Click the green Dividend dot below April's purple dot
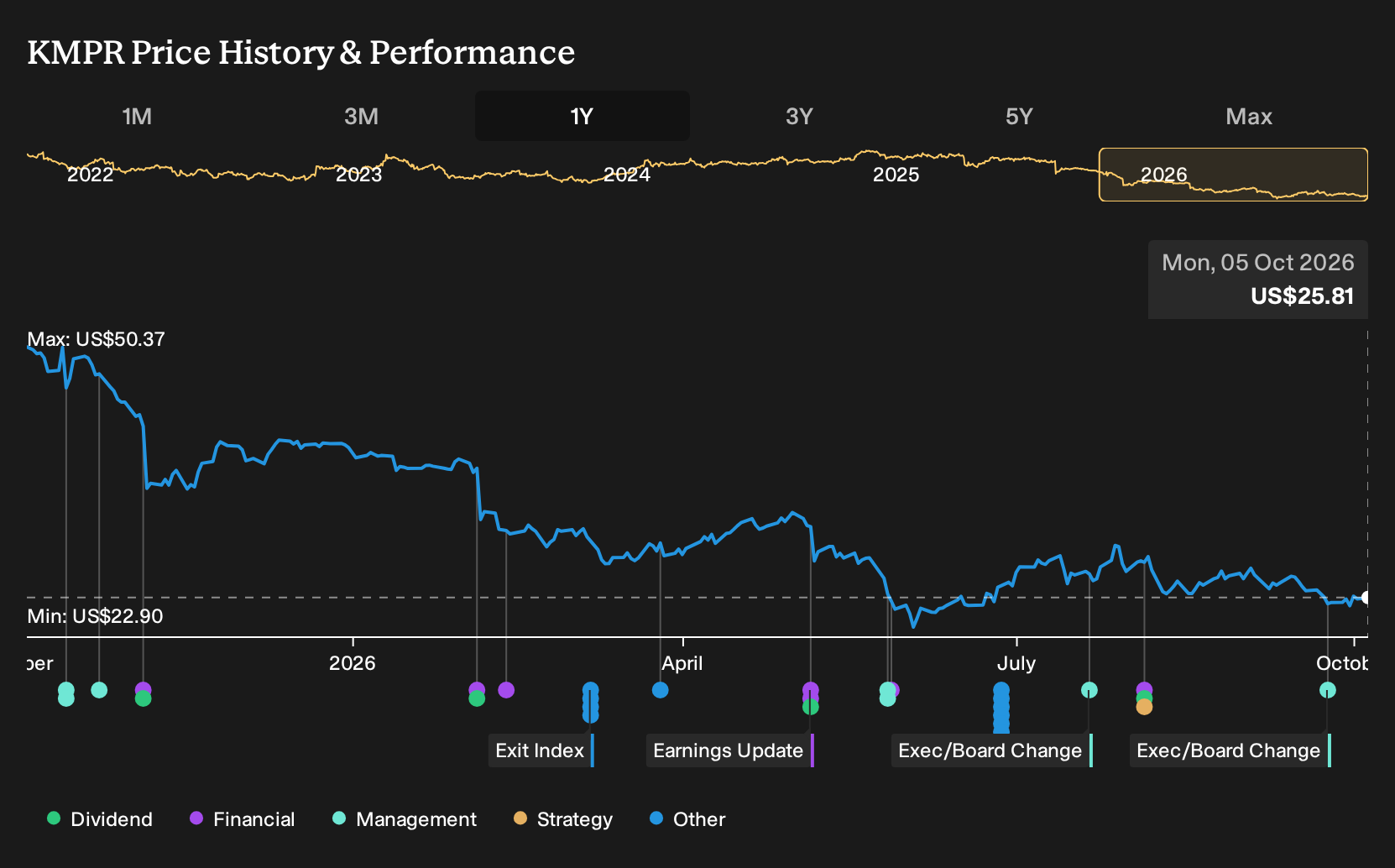The width and height of the screenshot is (1395, 868). [810, 707]
